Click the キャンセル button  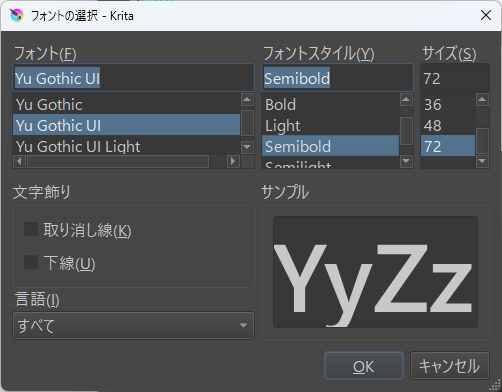click(x=450, y=366)
